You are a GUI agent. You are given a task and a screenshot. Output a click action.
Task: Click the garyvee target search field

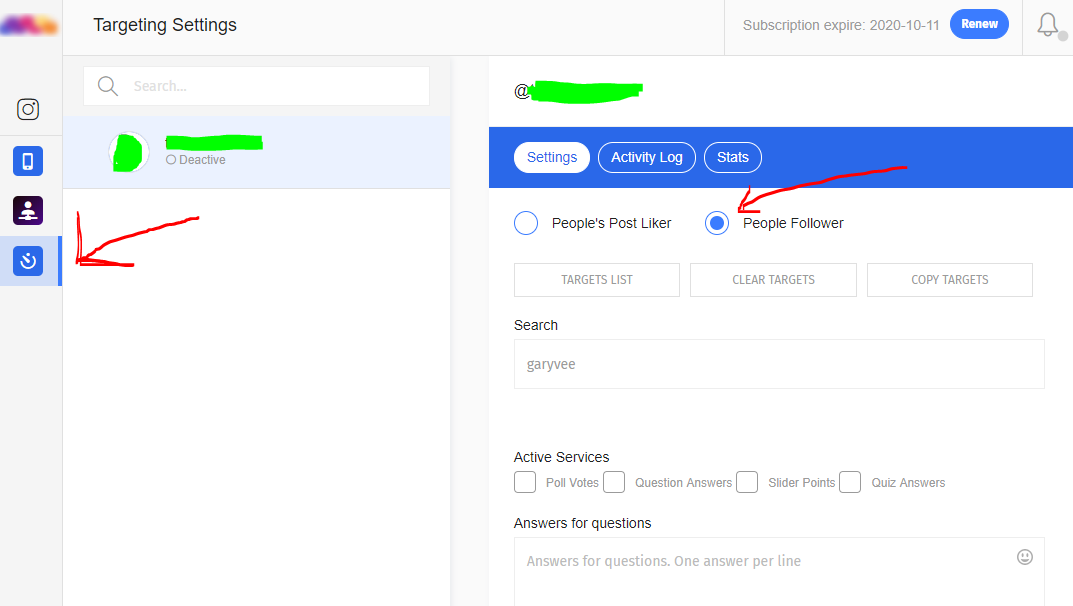point(778,364)
